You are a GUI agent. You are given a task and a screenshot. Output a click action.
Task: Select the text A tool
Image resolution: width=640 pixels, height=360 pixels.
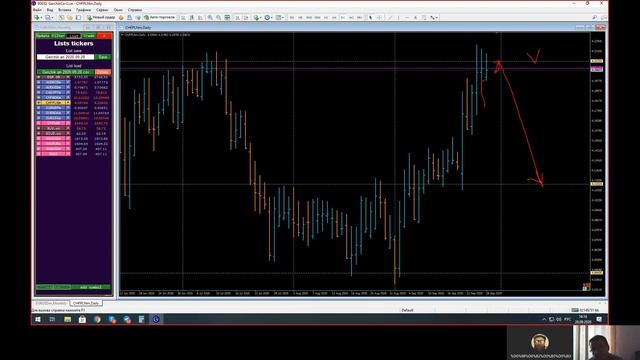(416, 18)
